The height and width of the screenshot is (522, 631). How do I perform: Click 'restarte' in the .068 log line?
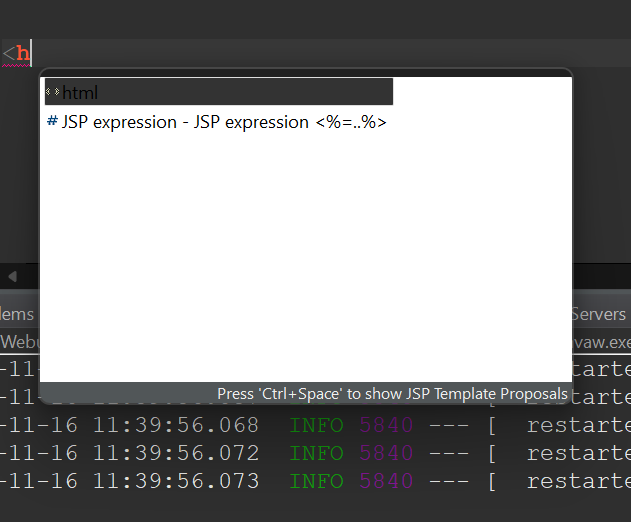click(x=578, y=425)
